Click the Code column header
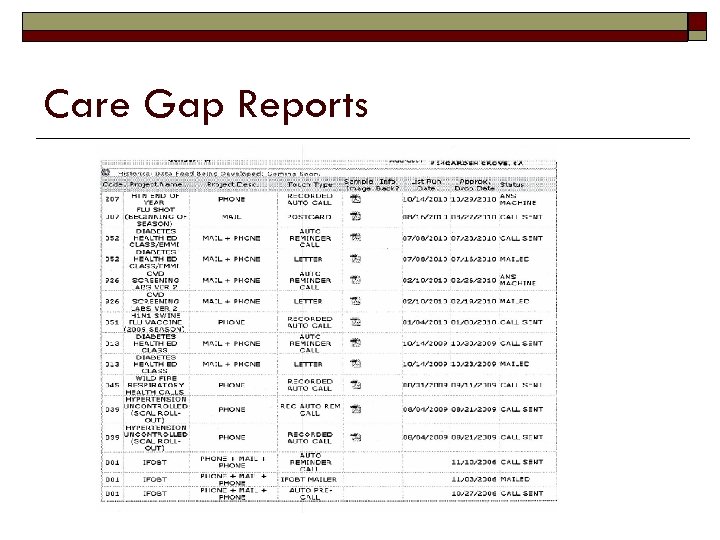This screenshot has height=540, width=720. pyautogui.click(x=112, y=185)
